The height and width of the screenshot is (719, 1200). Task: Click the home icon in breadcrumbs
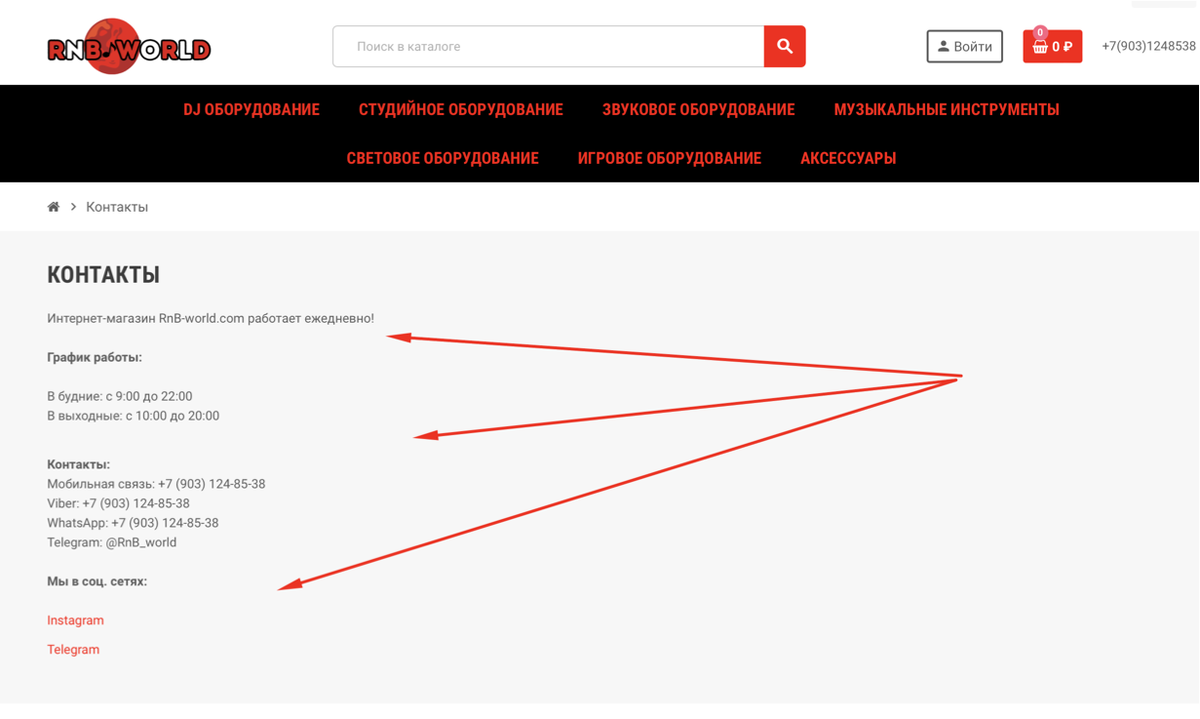tap(54, 207)
